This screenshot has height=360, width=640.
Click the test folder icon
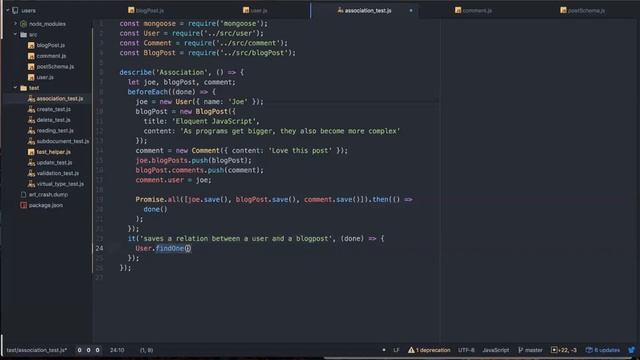point(24,88)
